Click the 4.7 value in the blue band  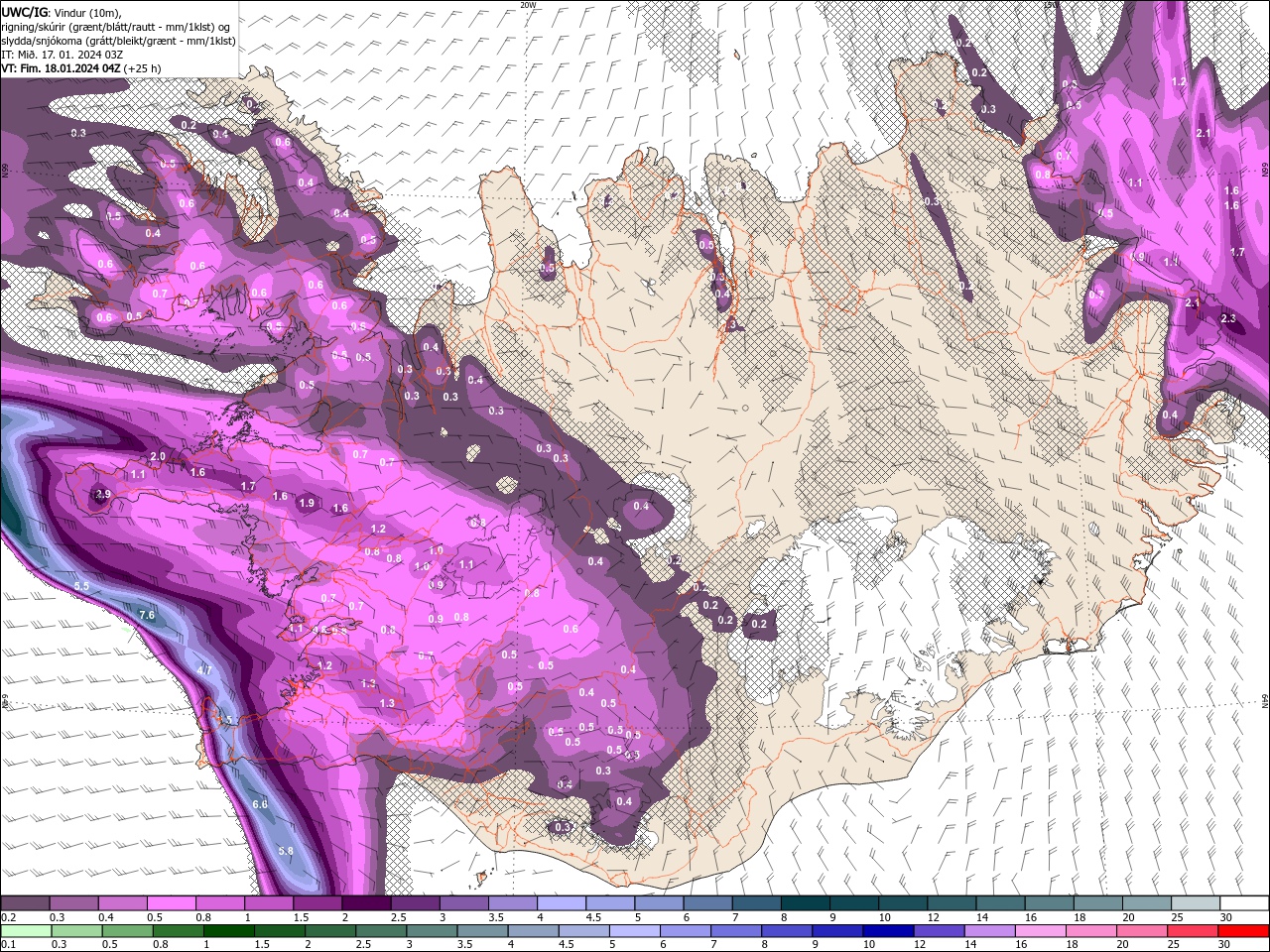205,671
